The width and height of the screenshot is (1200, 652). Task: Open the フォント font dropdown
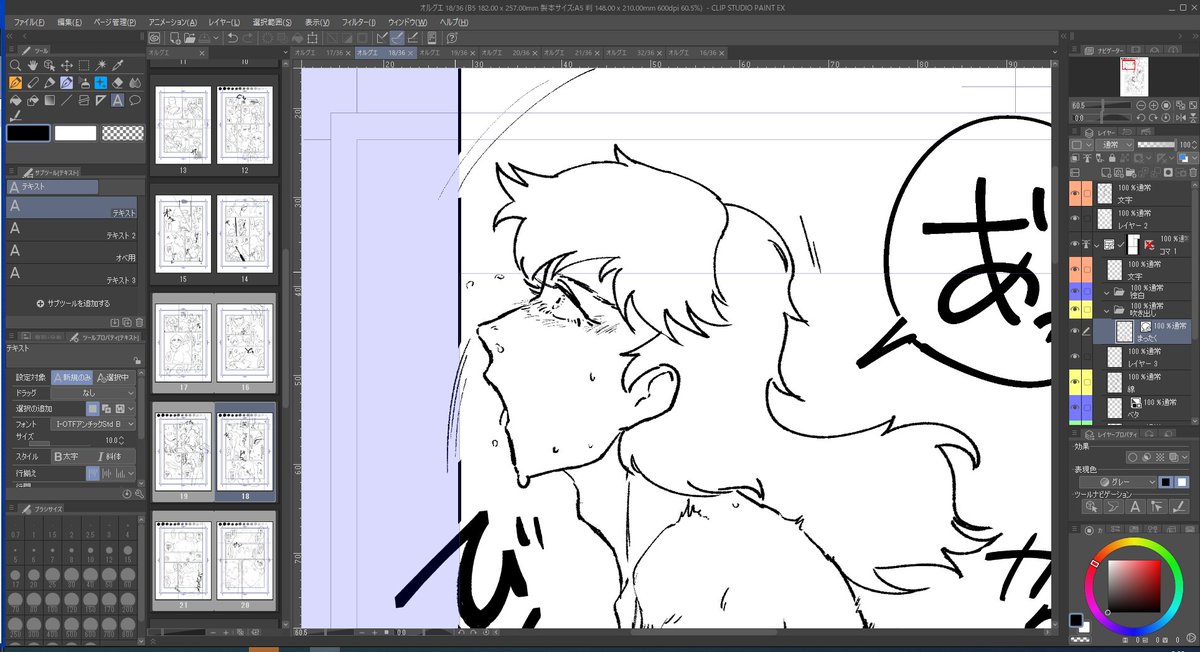click(91, 425)
